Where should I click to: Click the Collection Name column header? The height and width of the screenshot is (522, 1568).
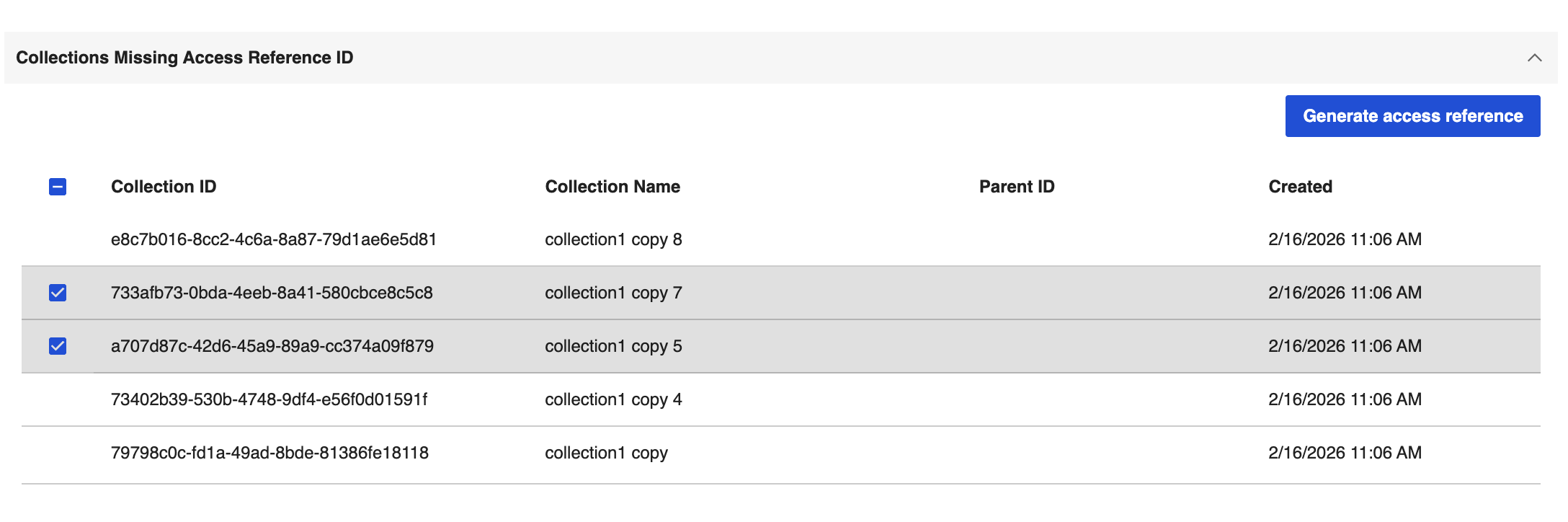(612, 186)
